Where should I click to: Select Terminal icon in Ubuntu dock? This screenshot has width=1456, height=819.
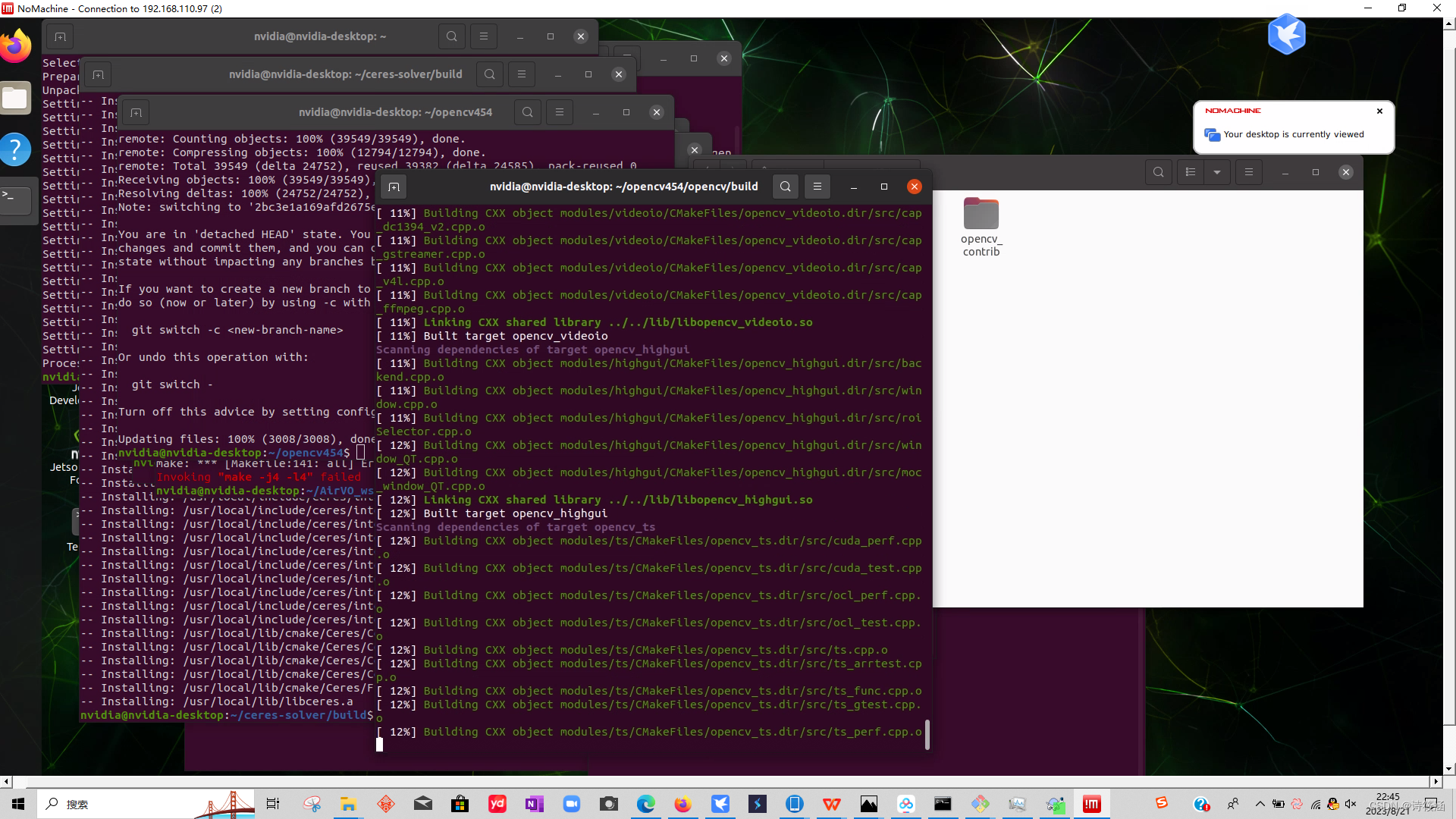16,199
